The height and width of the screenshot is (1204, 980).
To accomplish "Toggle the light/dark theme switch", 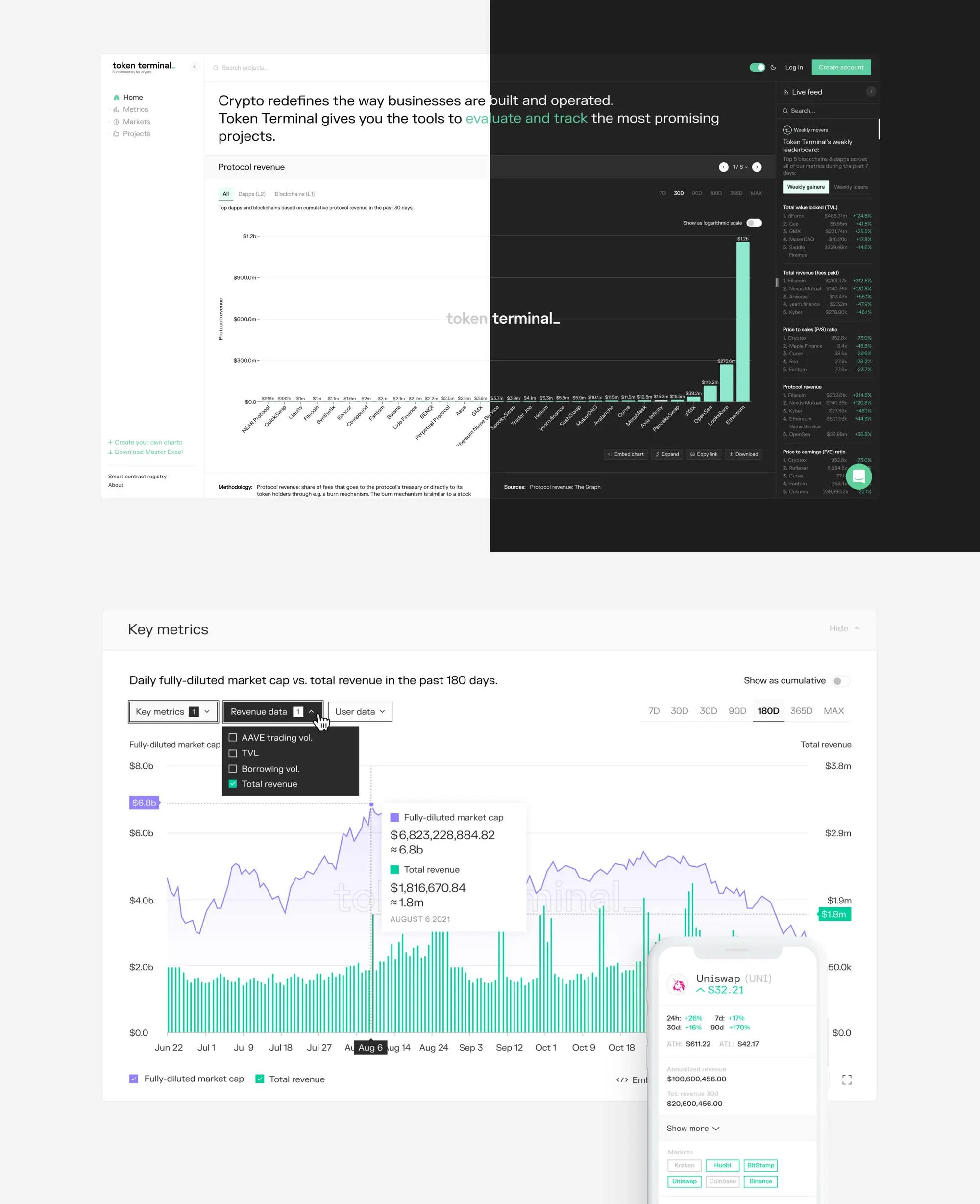I will click(x=757, y=67).
